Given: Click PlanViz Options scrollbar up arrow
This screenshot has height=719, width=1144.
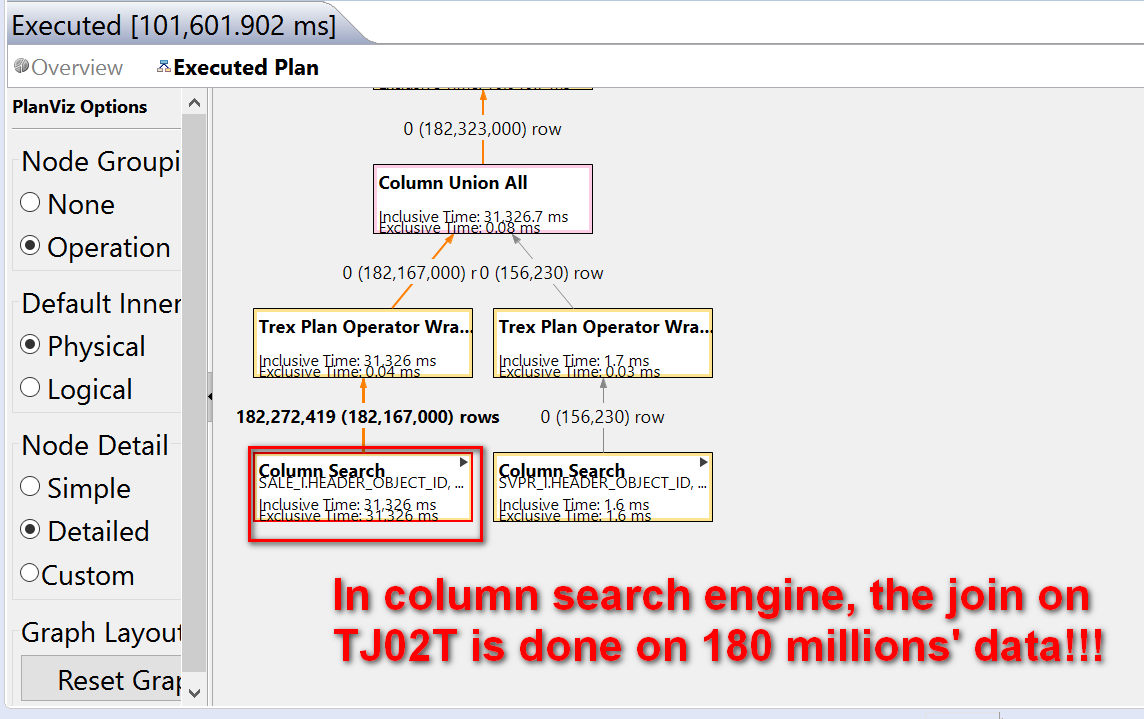Looking at the screenshot, I should pyautogui.click(x=194, y=104).
